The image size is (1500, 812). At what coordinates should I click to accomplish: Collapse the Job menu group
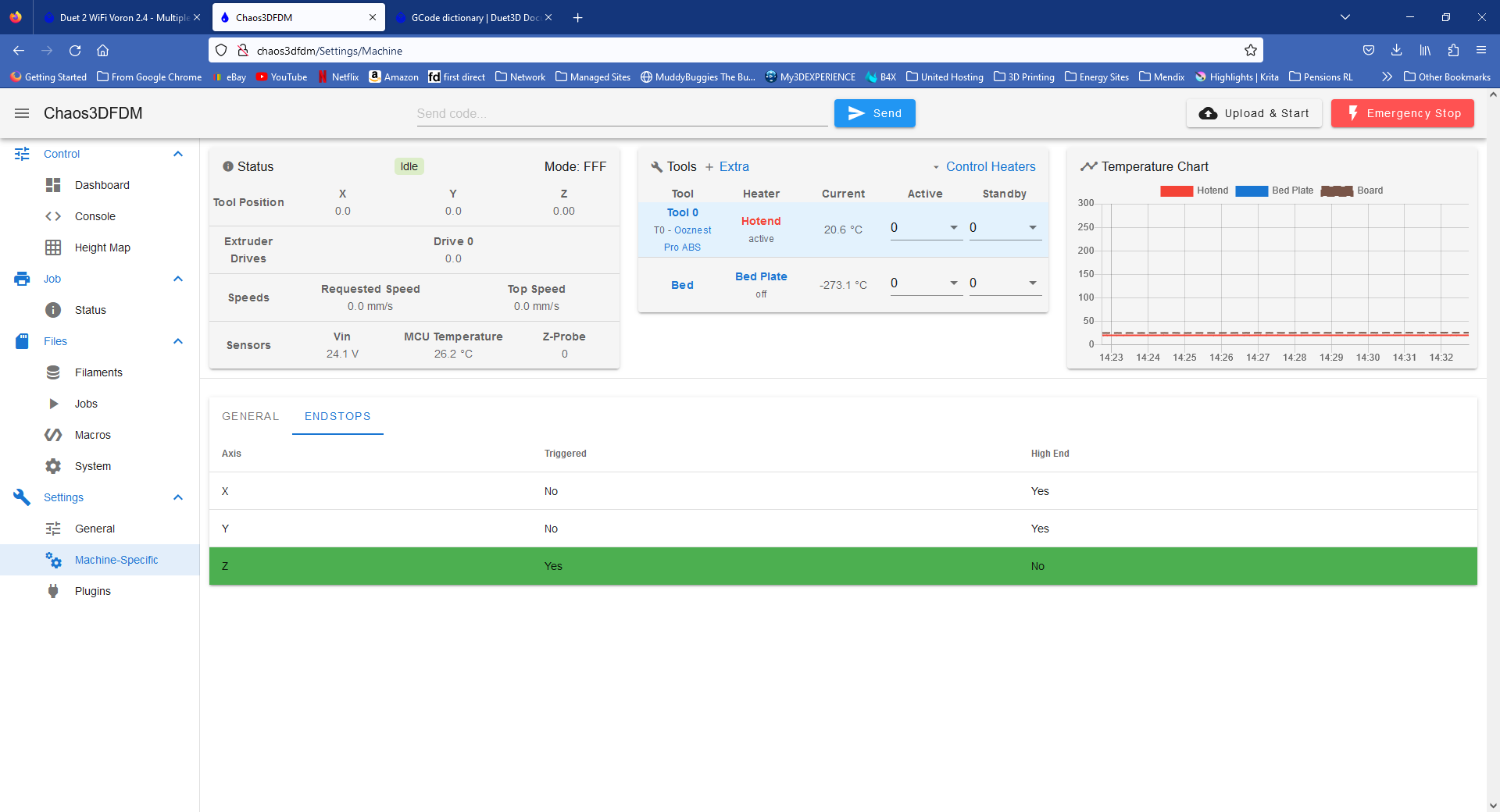[x=178, y=279]
